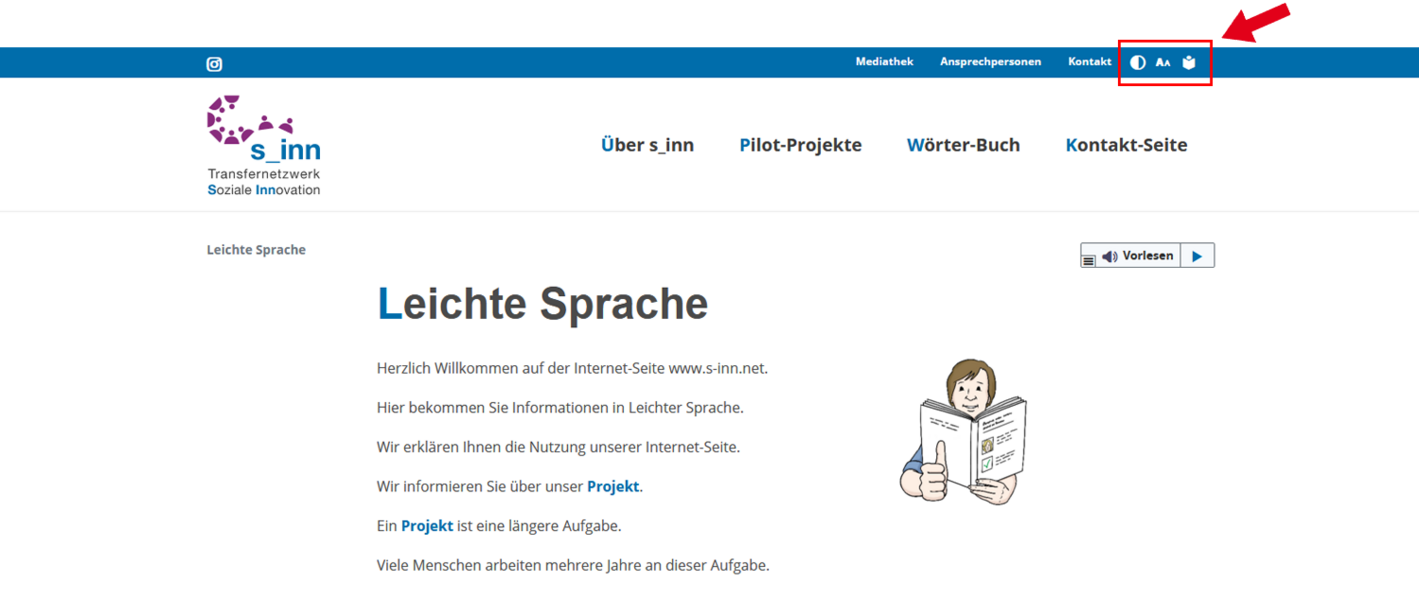Image resolution: width=1419 pixels, height=599 pixels.
Task: Click the Leichte Sprache breadcrumb
Action: point(256,250)
